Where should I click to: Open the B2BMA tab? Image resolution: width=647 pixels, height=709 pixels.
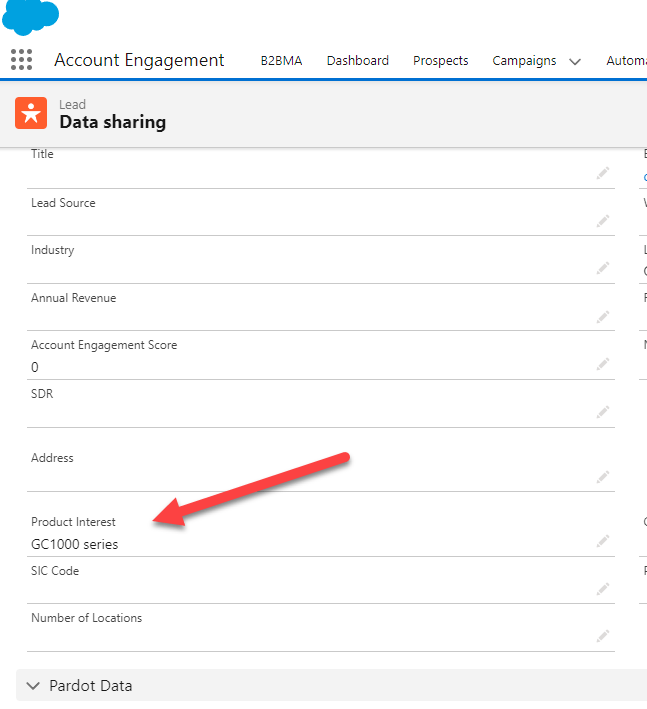click(281, 61)
